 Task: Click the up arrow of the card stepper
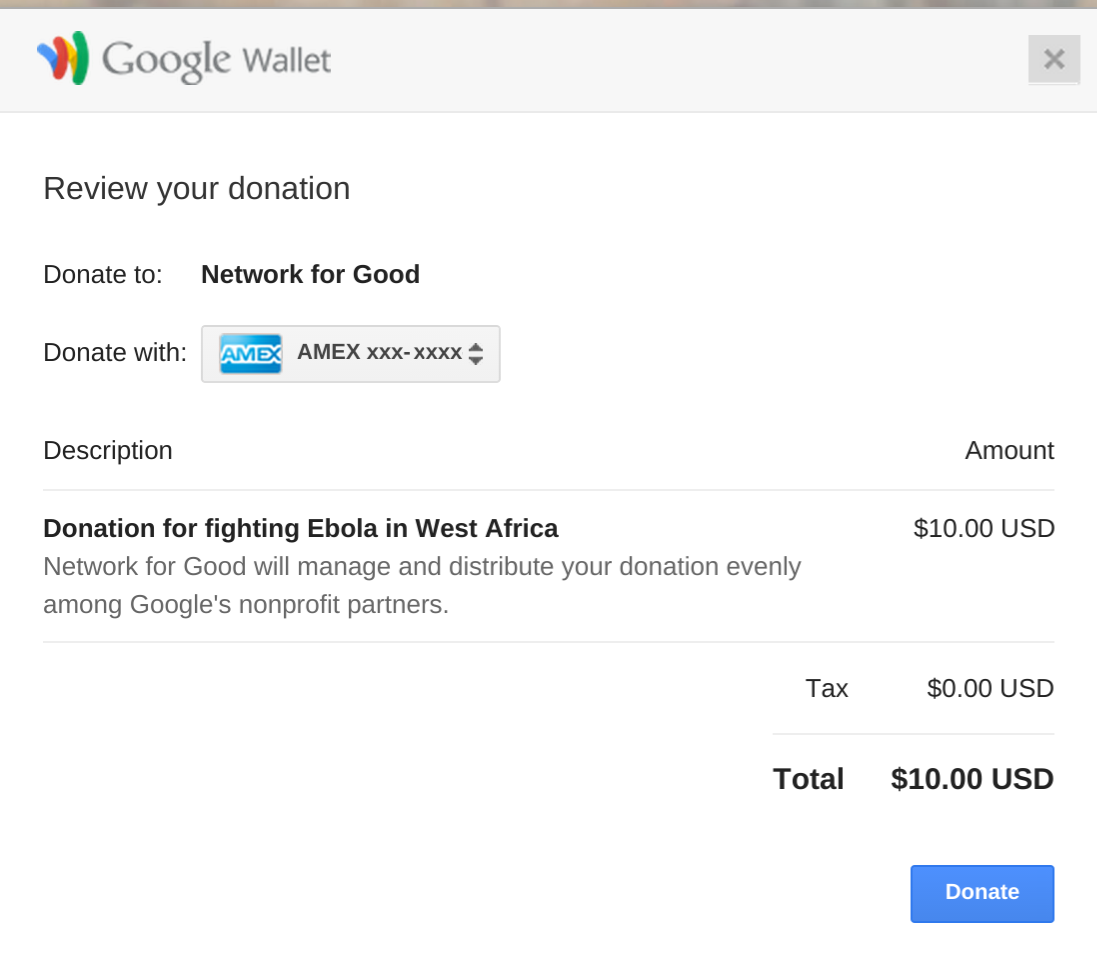(475, 348)
